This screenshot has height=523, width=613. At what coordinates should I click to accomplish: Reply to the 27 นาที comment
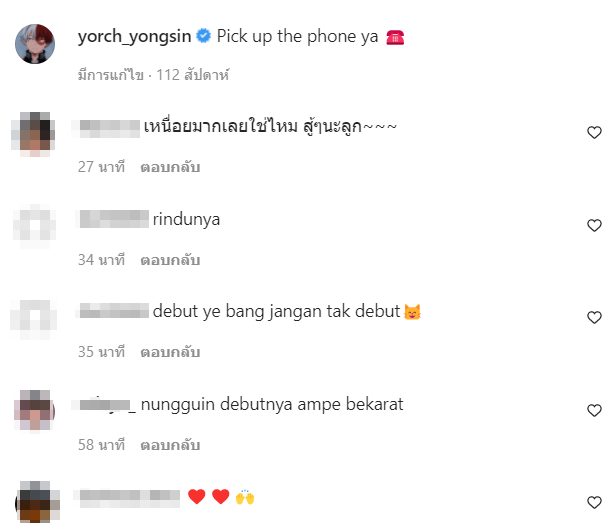(170, 167)
